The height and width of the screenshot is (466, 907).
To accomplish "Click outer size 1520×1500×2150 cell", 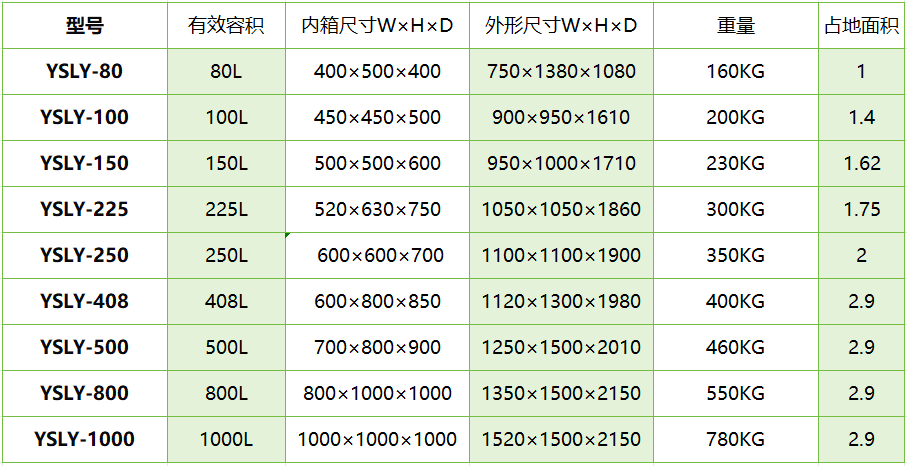I will pos(561,439).
